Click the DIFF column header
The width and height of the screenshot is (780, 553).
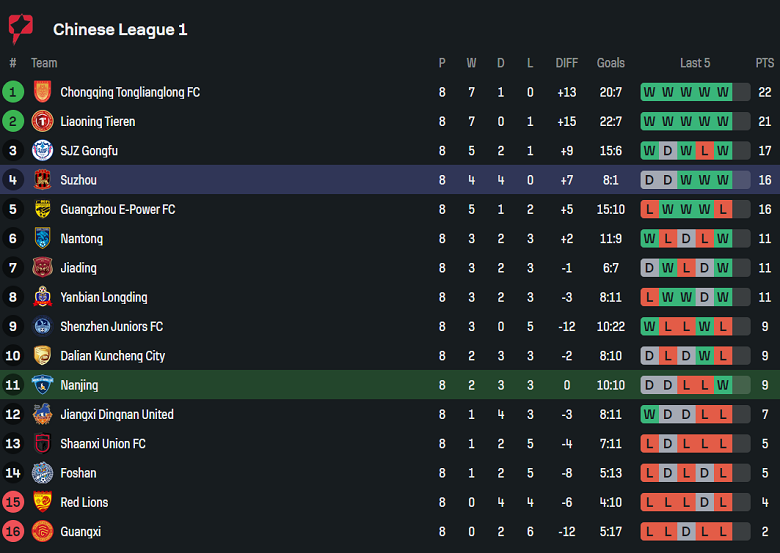pyautogui.click(x=567, y=63)
